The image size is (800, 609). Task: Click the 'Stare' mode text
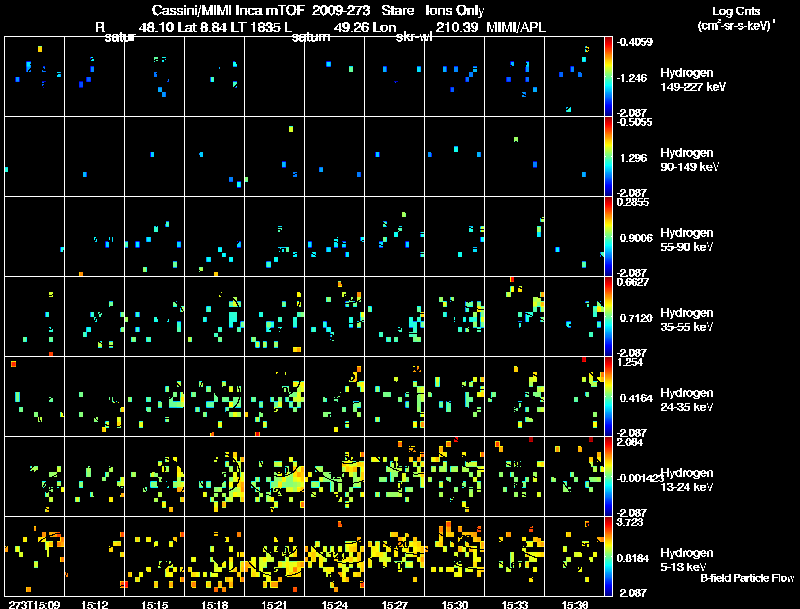click(397, 11)
